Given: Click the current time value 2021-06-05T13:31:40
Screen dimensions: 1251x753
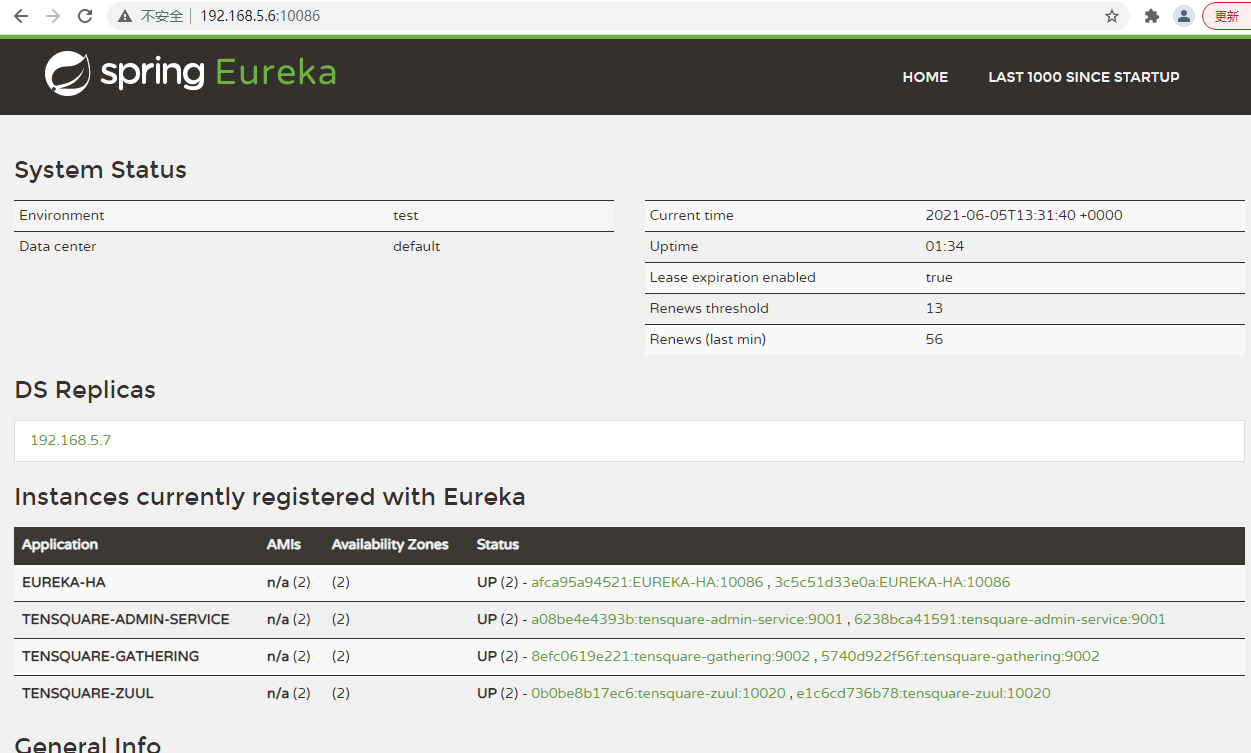Looking at the screenshot, I should click(1024, 215).
